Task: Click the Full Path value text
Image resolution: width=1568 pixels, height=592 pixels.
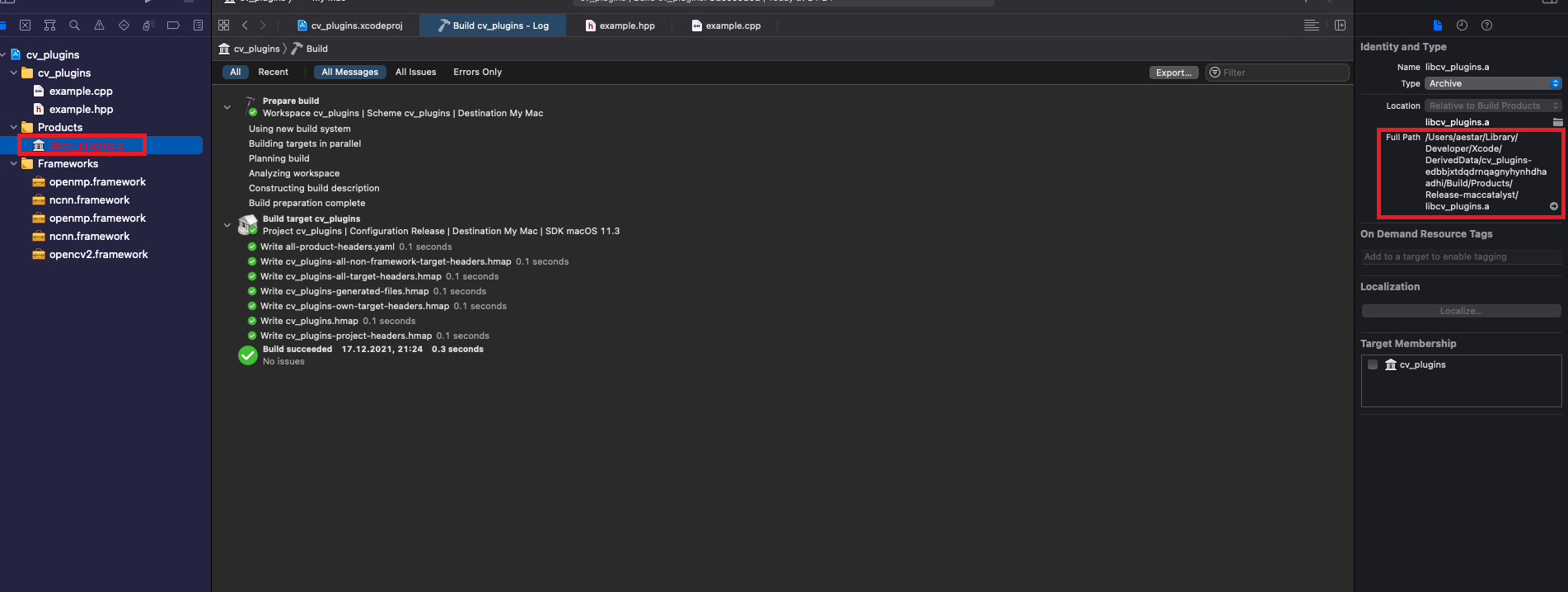Action: [1486, 171]
